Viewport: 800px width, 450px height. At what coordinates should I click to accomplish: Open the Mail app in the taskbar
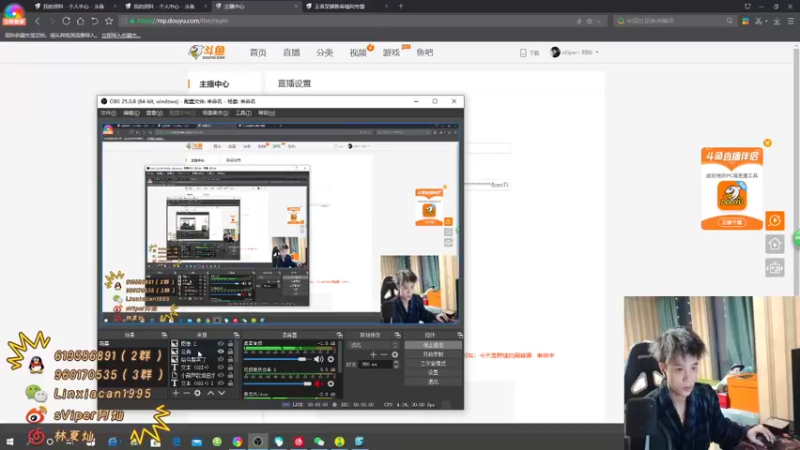click(x=196, y=442)
